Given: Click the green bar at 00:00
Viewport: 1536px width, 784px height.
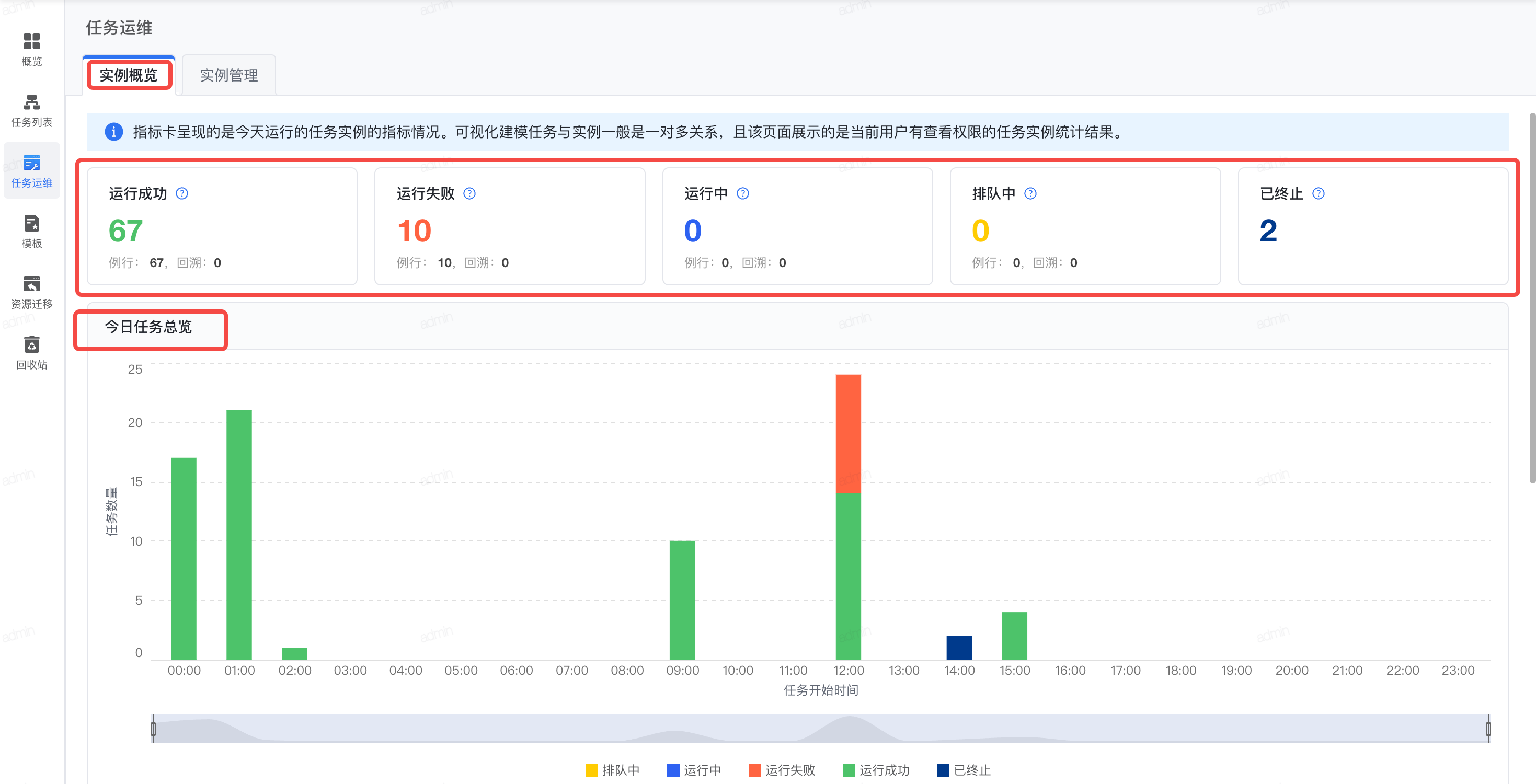Looking at the screenshot, I should tap(184, 559).
